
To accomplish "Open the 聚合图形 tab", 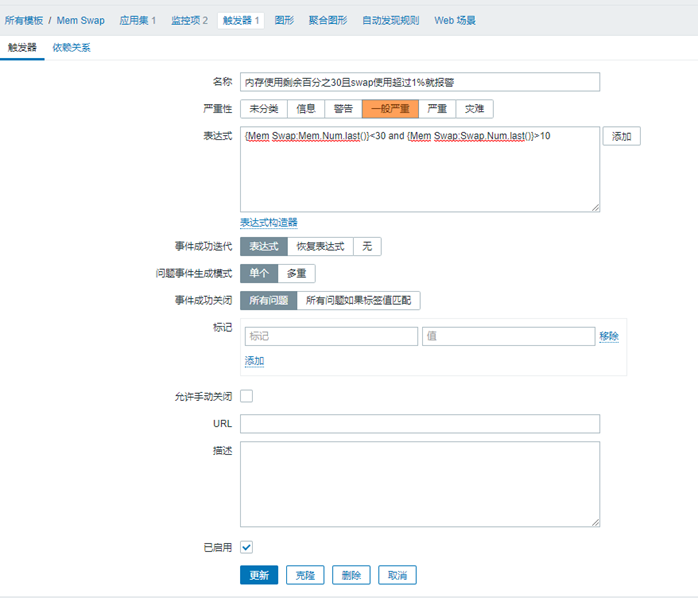I will 328,20.
